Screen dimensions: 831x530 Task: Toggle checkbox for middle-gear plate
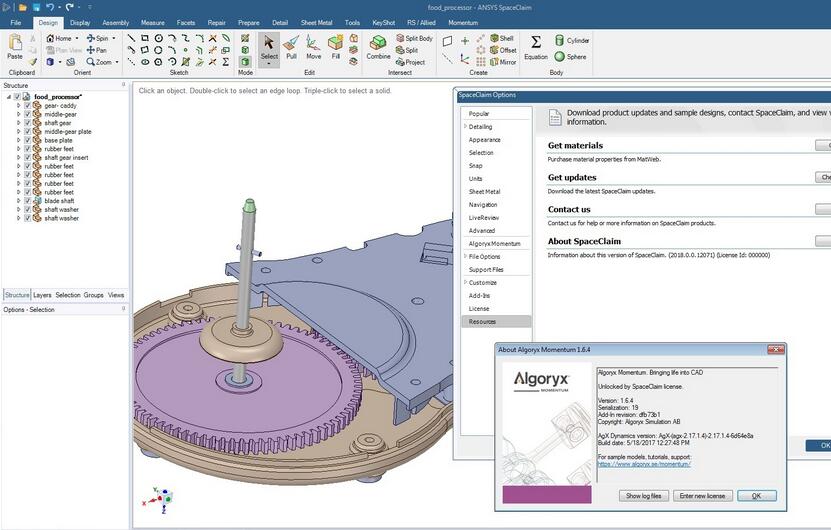[28, 131]
